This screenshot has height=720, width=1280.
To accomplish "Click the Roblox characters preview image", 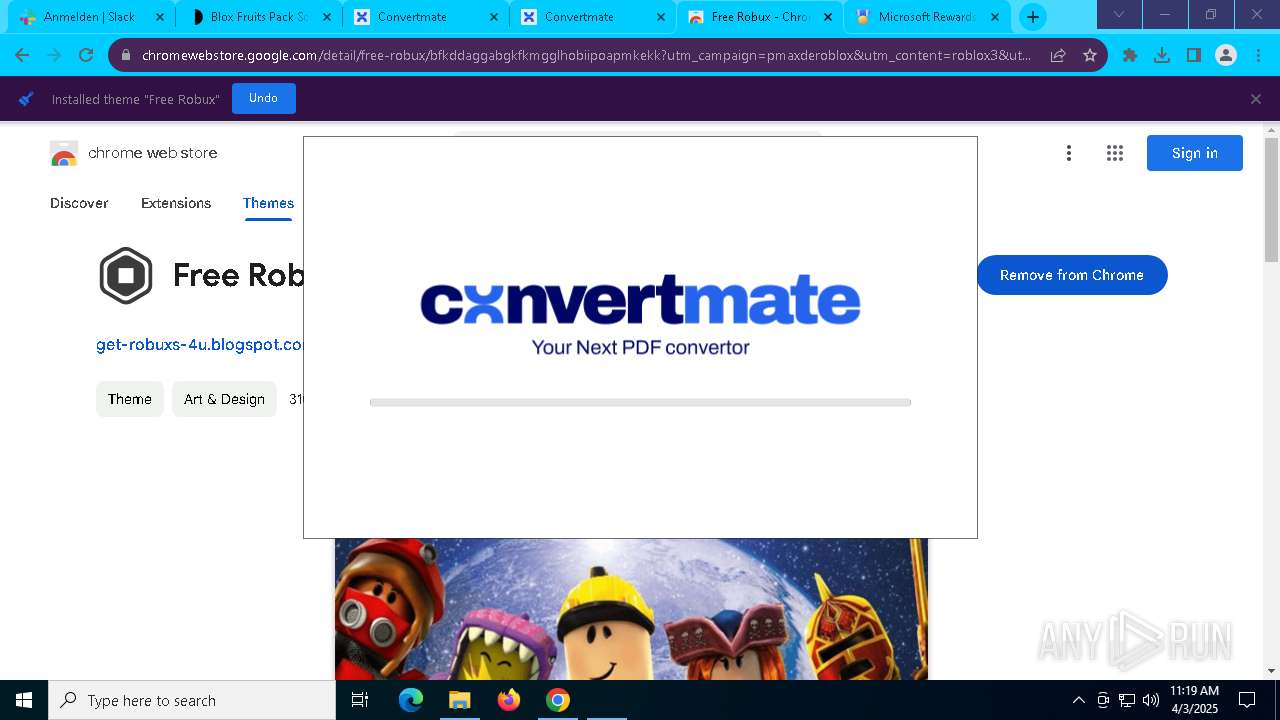I will (x=631, y=609).
